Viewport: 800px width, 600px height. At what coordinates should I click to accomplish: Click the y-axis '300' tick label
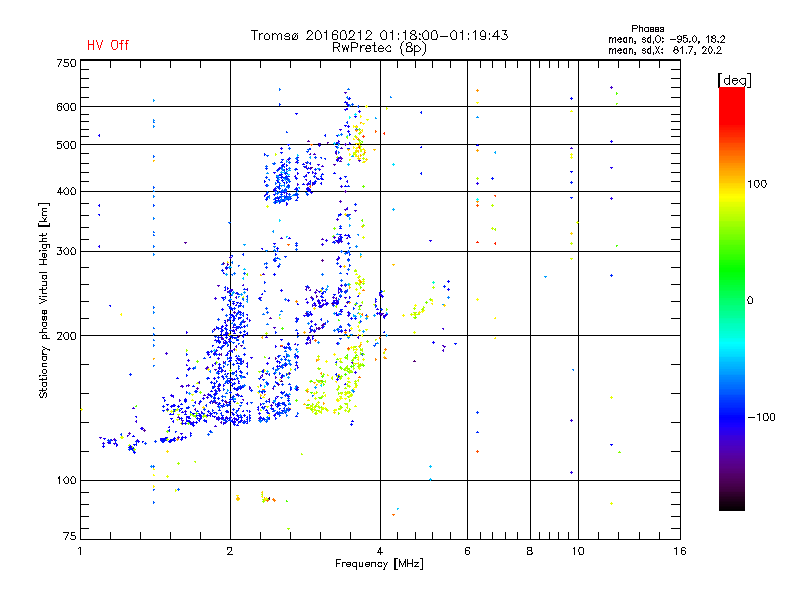coord(66,251)
